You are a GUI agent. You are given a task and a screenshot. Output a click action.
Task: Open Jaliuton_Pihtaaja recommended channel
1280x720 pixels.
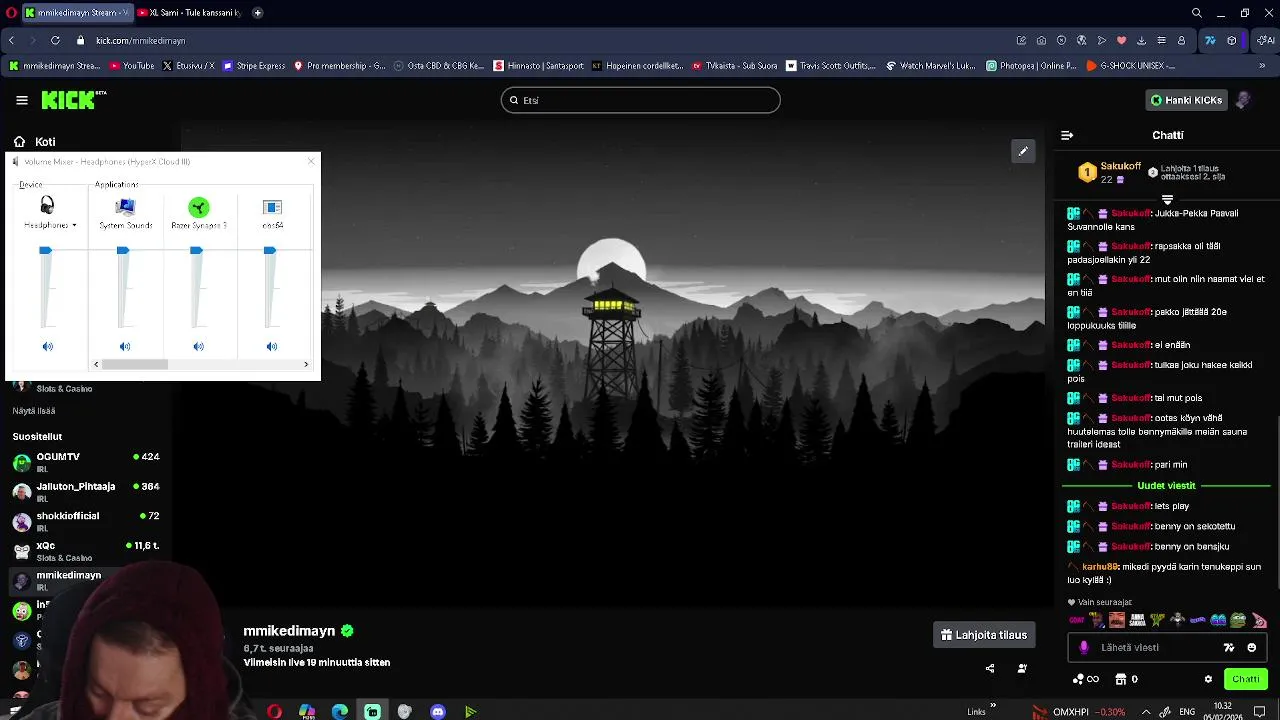click(86, 491)
